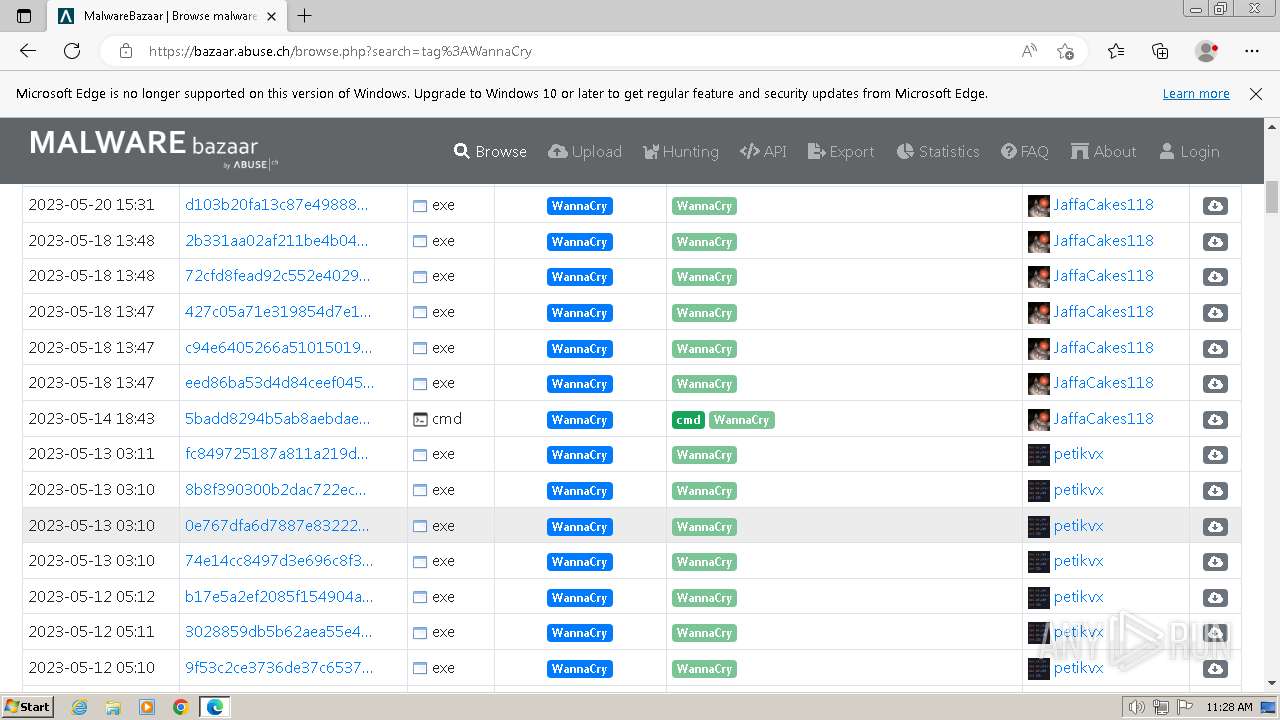Click petikvx avatar in fc849725187a row

click(1039, 455)
